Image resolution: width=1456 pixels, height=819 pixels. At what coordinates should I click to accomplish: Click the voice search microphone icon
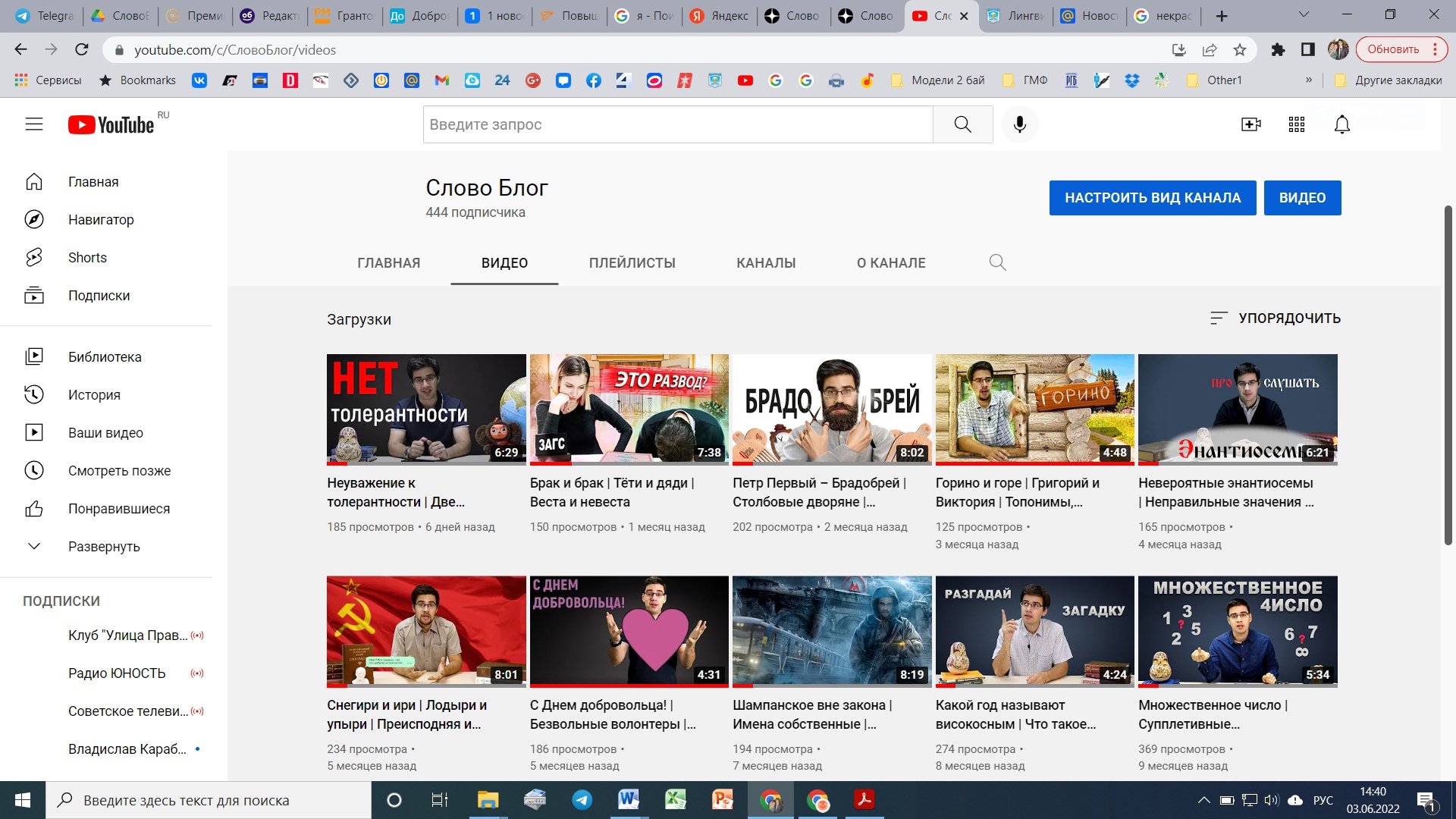[1020, 124]
